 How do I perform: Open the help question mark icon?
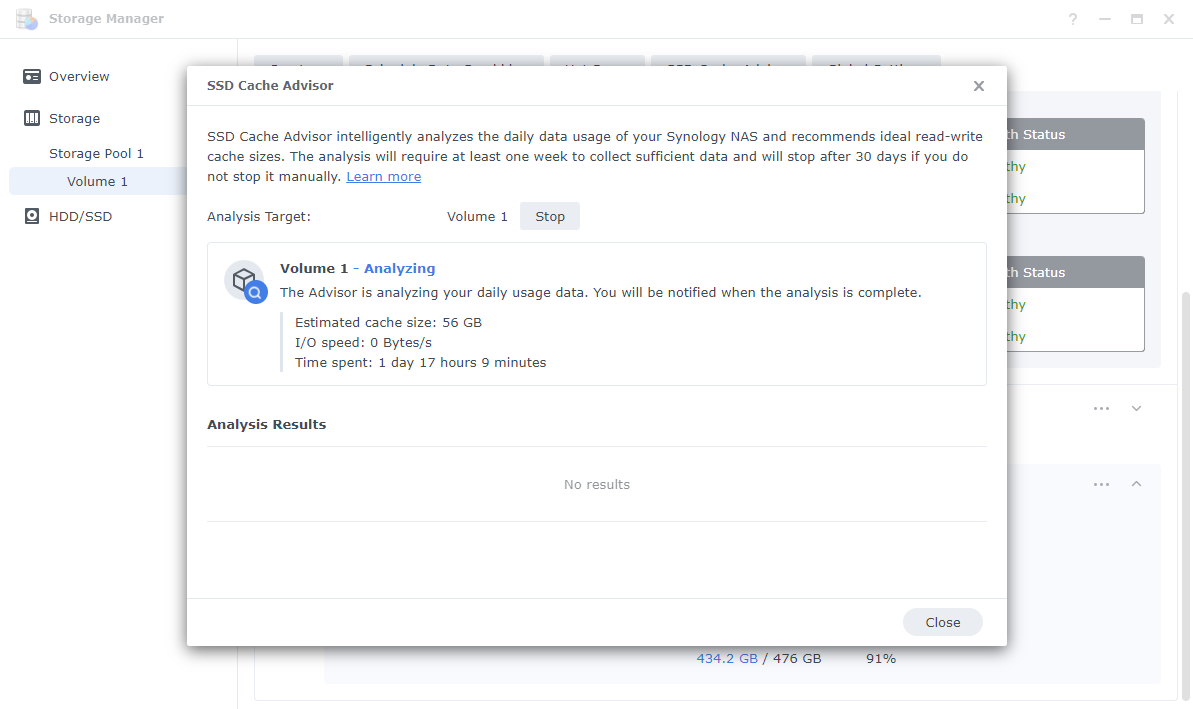coord(1073,19)
